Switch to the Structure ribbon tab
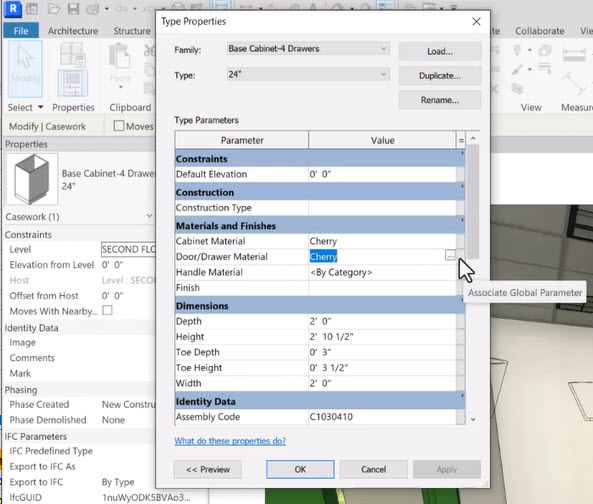The width and height of the screenshot is (593, 504). pos(132,31)
